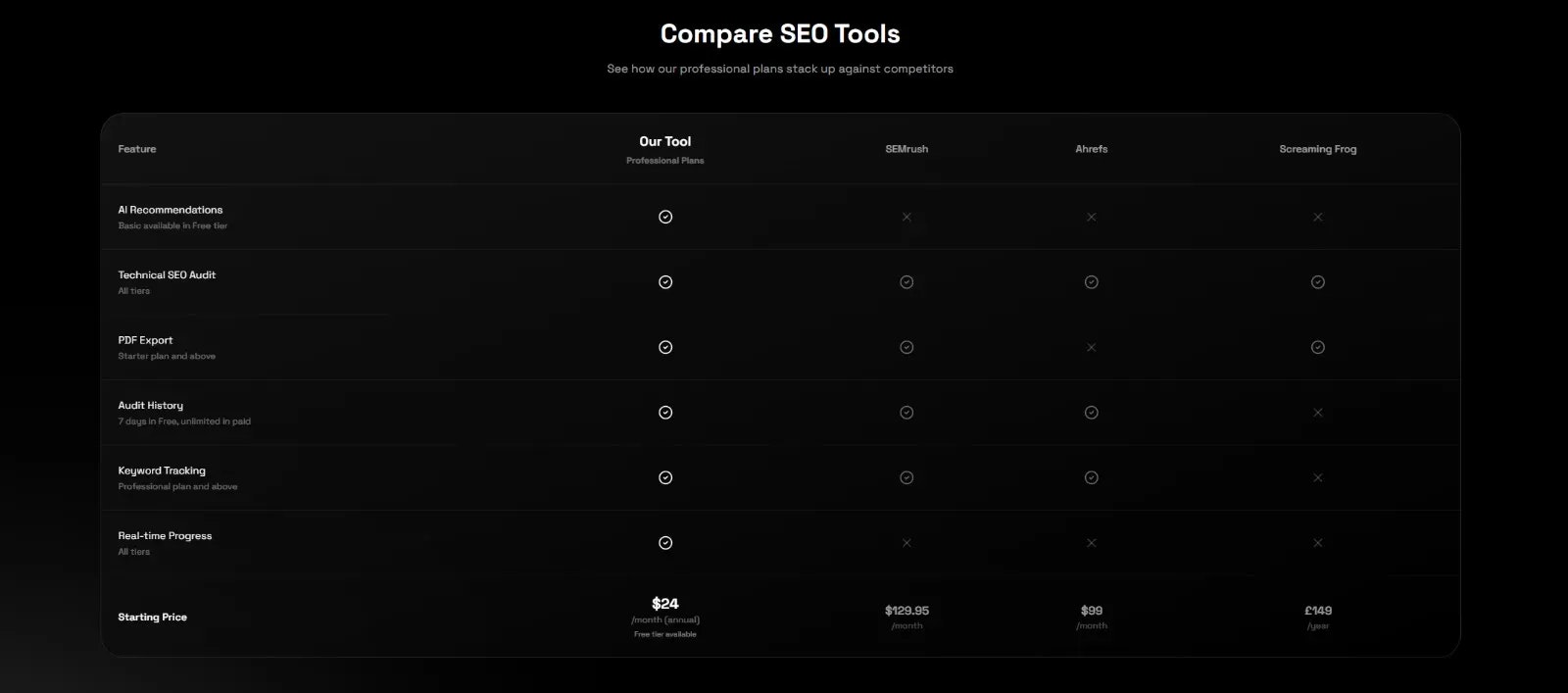Click the 'Professional plan and above' note
The image size is (1568, 693).
[x=177, y=486]
